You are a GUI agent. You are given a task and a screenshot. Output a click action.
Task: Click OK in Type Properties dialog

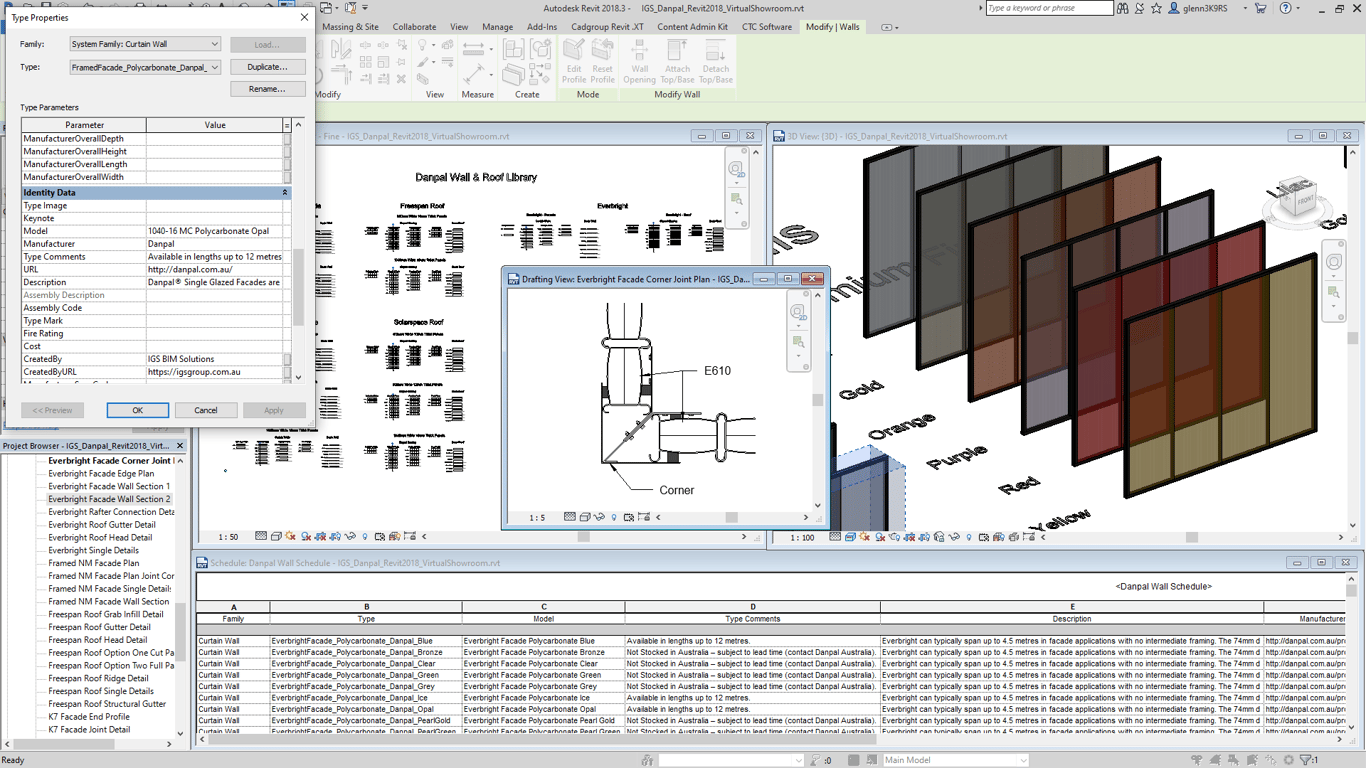tap(137, 410)
